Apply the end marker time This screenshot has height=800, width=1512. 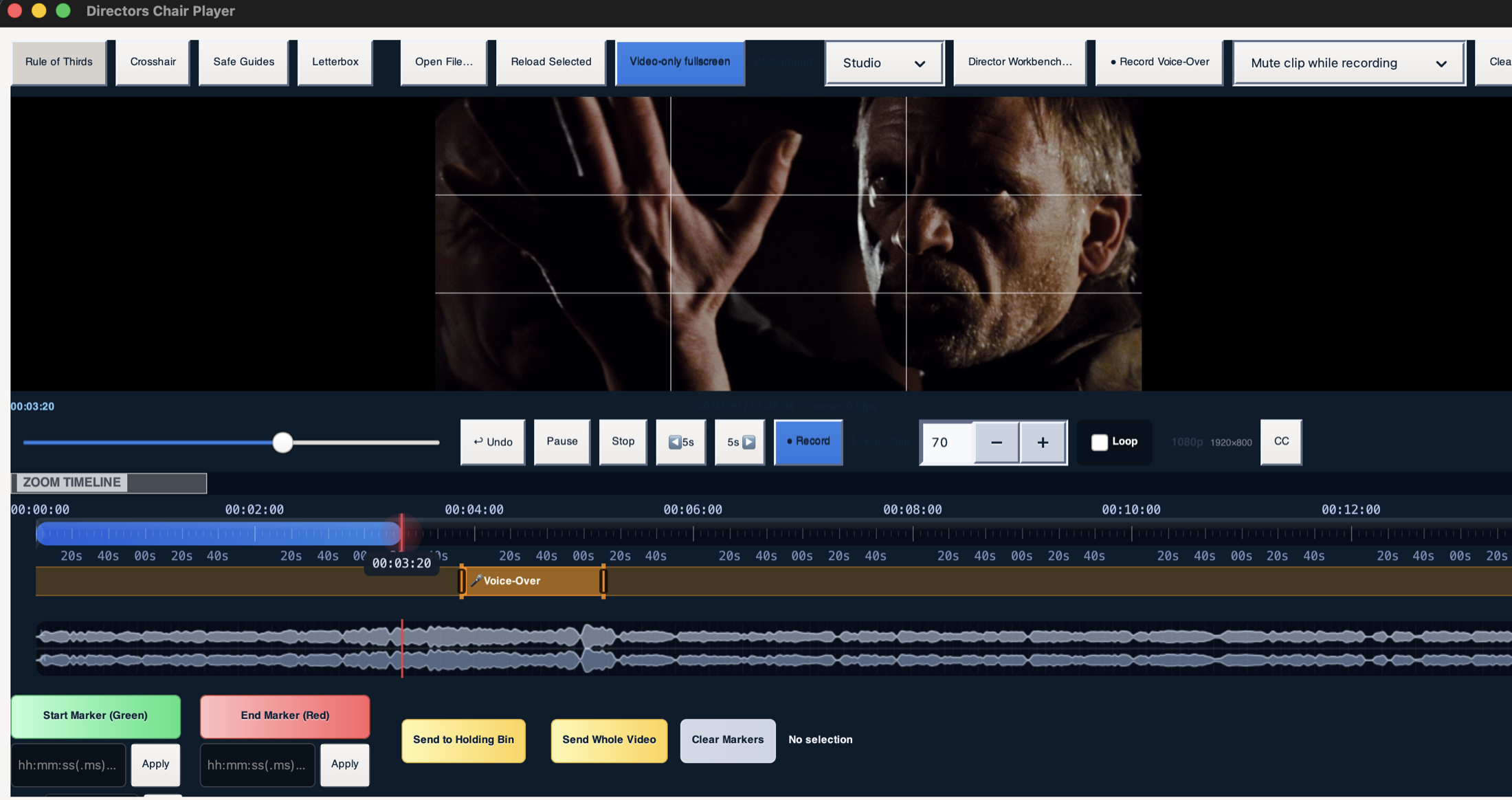point(344,764)
